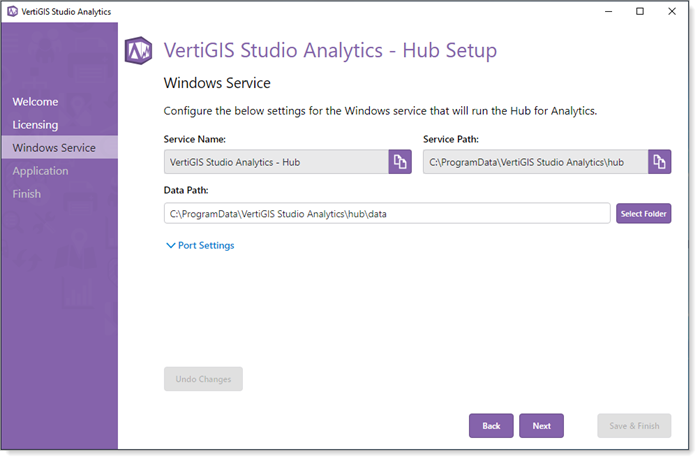Click the Select Folder button
Image resolution: width=700 pixels, height=461 pixels.
[643, 214]
